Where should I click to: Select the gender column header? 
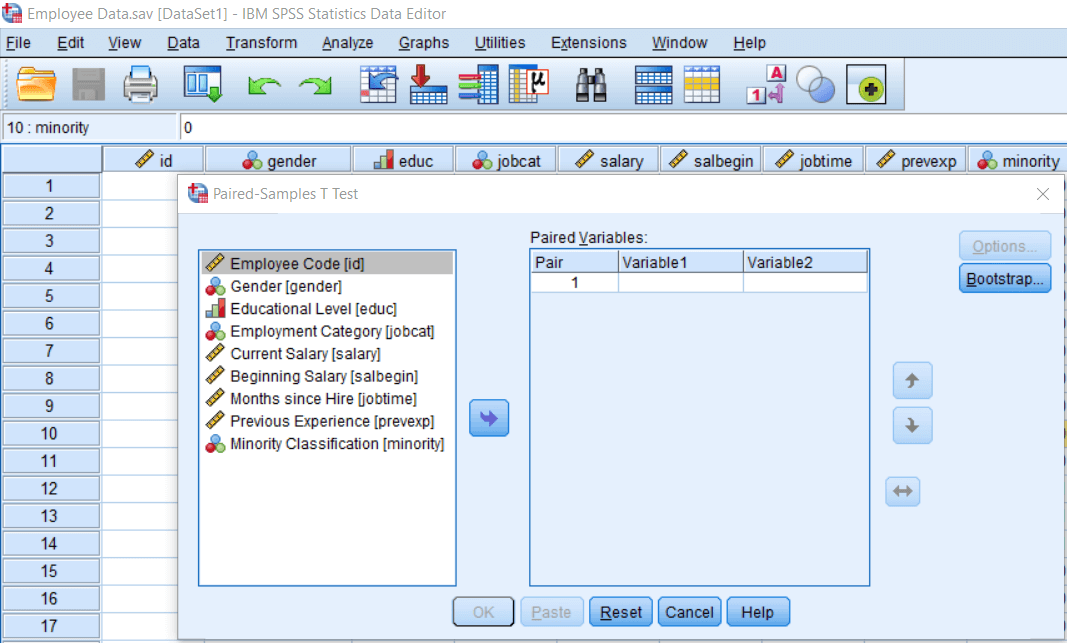pos(278,161)
